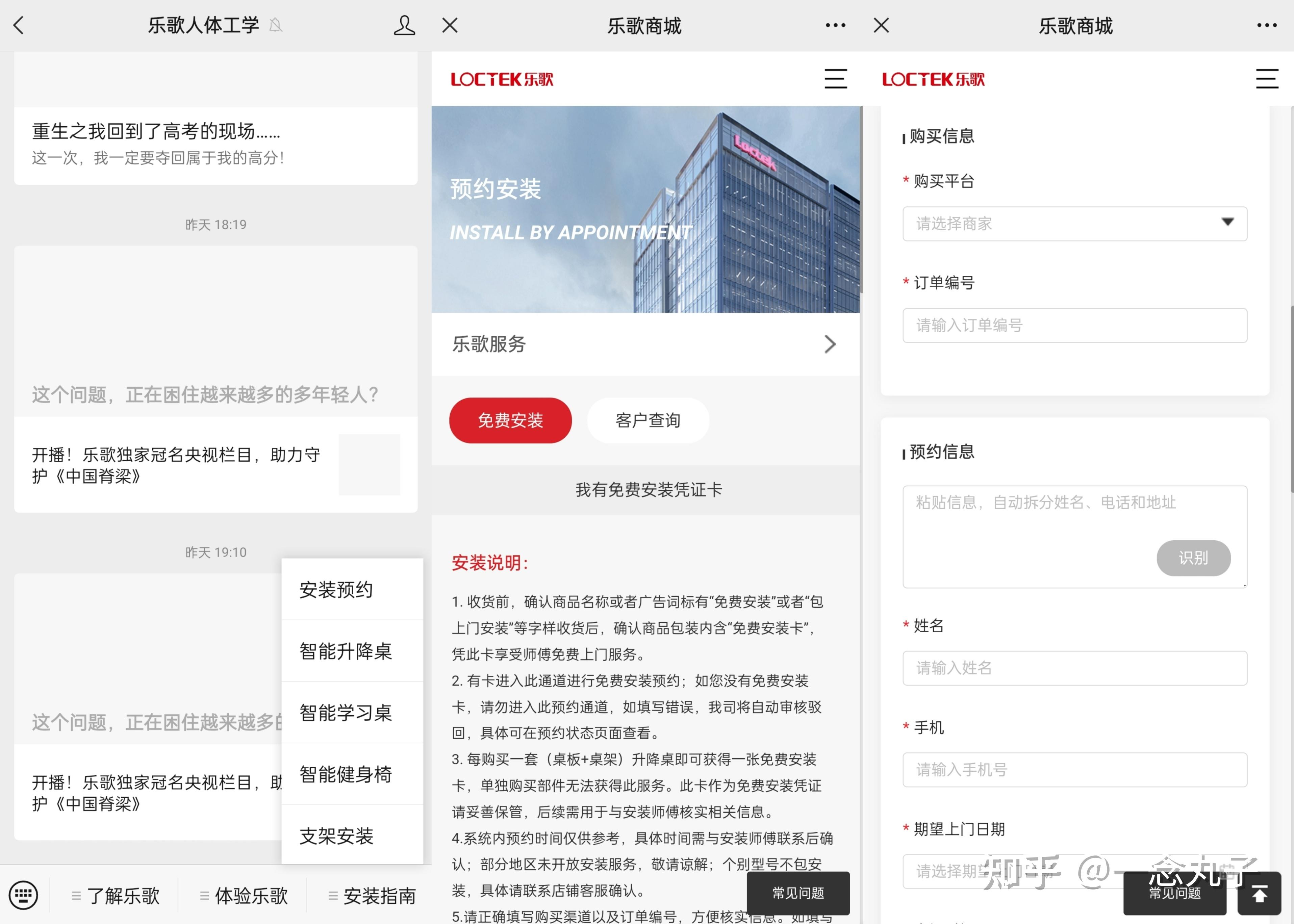
Task: Open the 请选择商家 platform dropdown
Action: pyautogui.click(x=1074, y=224)
